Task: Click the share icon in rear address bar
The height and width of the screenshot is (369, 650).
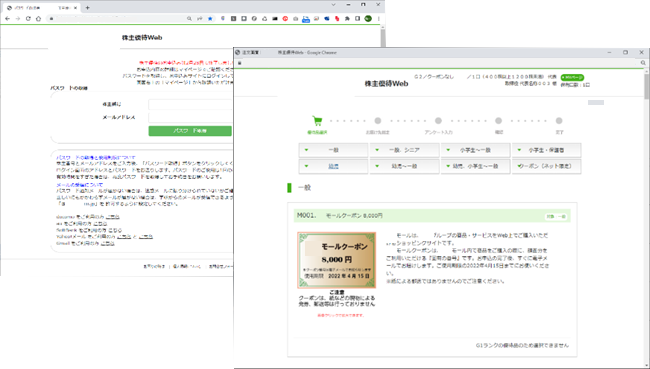Action: 200,19
